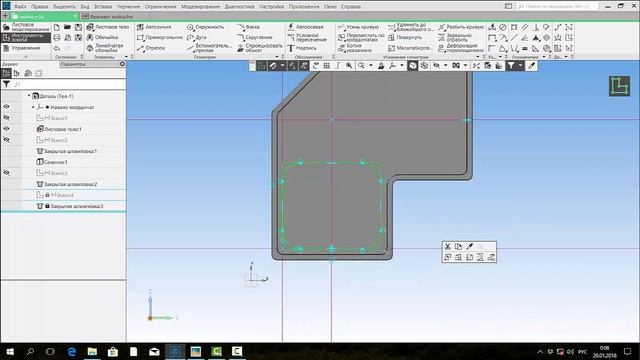The height and width of the screenshot is (360, 640).
Task: Open the Файл menu
Action: click(20, 7)
